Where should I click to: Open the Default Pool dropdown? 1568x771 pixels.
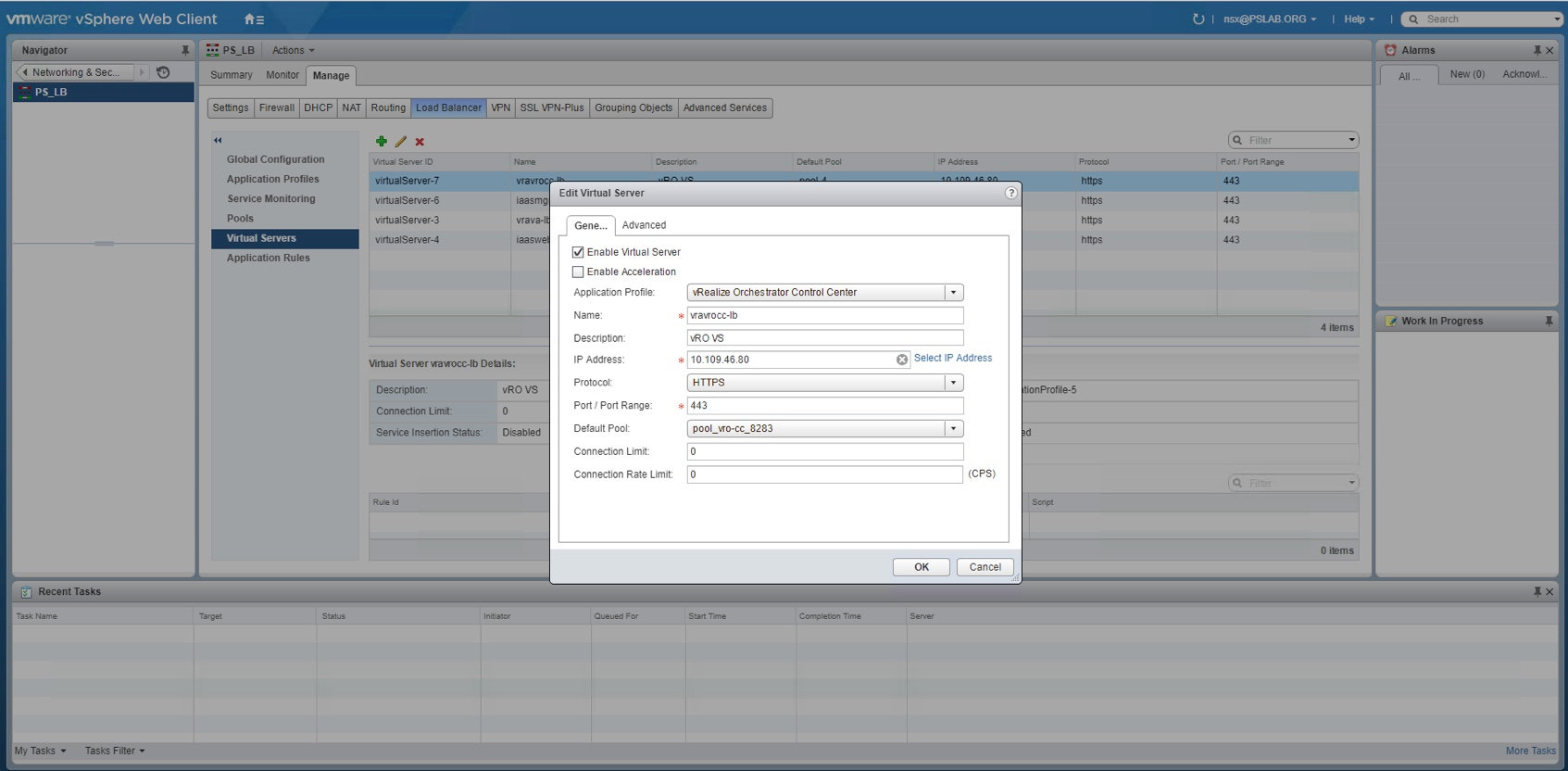pos(953,428)
